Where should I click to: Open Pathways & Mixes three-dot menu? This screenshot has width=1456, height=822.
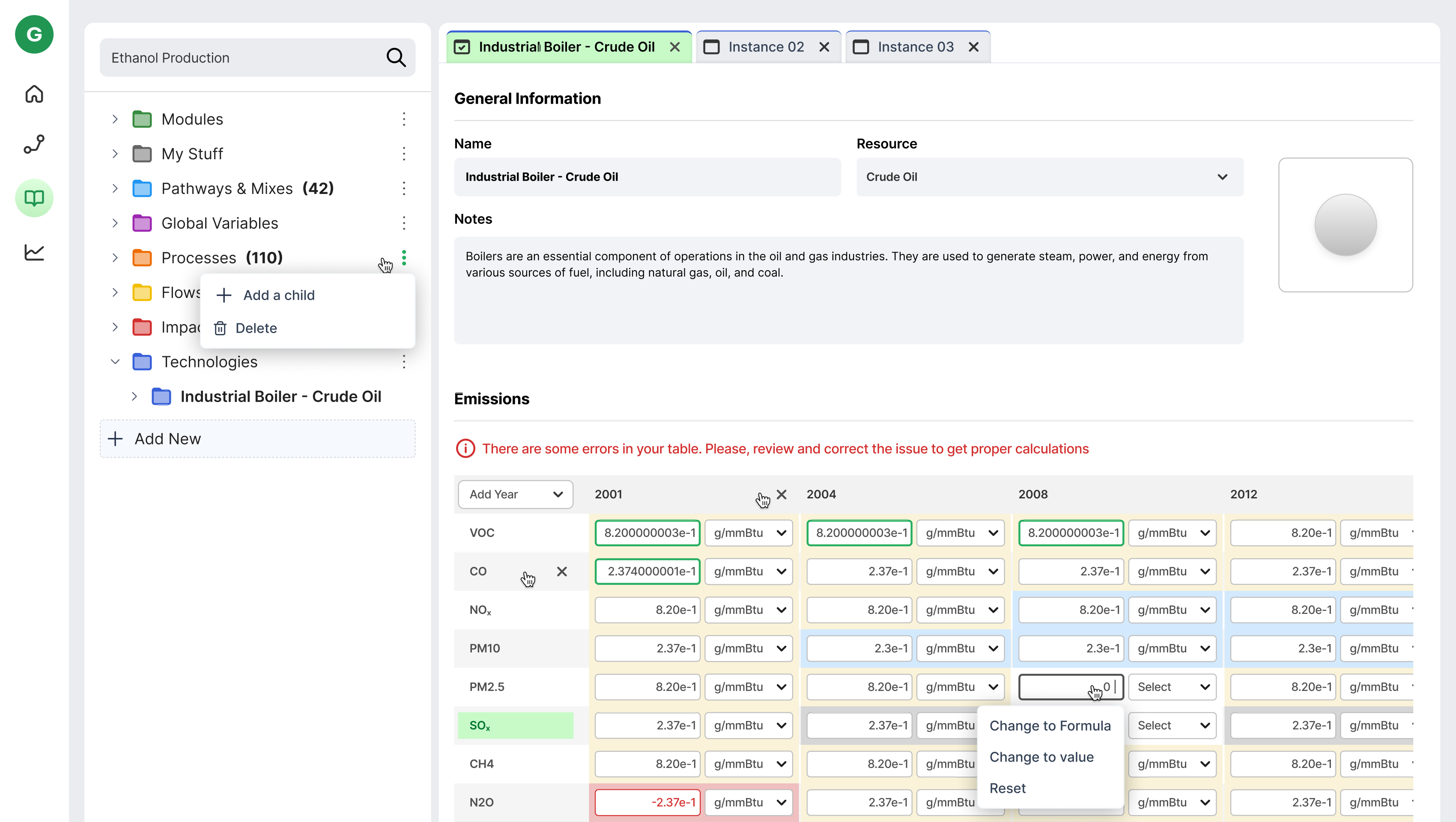(x=404, y=188)
